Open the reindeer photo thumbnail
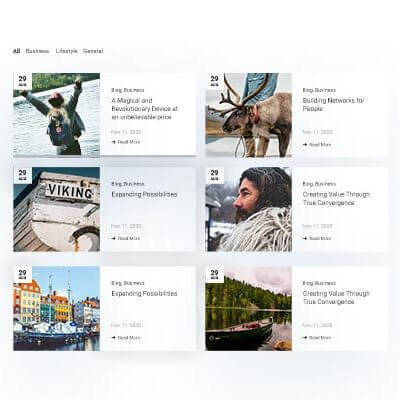Screen dimensions: 400x400 tap(249, 115)
